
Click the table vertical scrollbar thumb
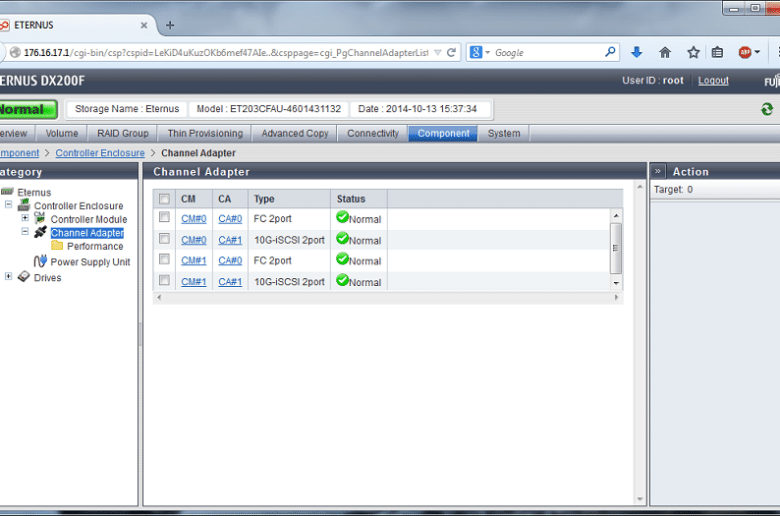615,248
